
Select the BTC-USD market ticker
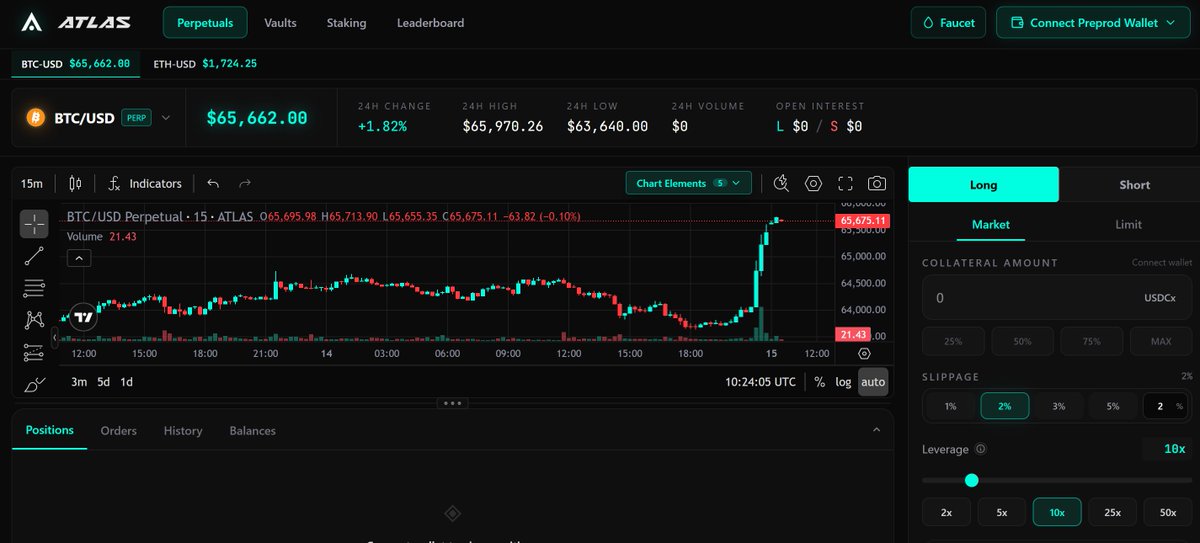[76, 63]
